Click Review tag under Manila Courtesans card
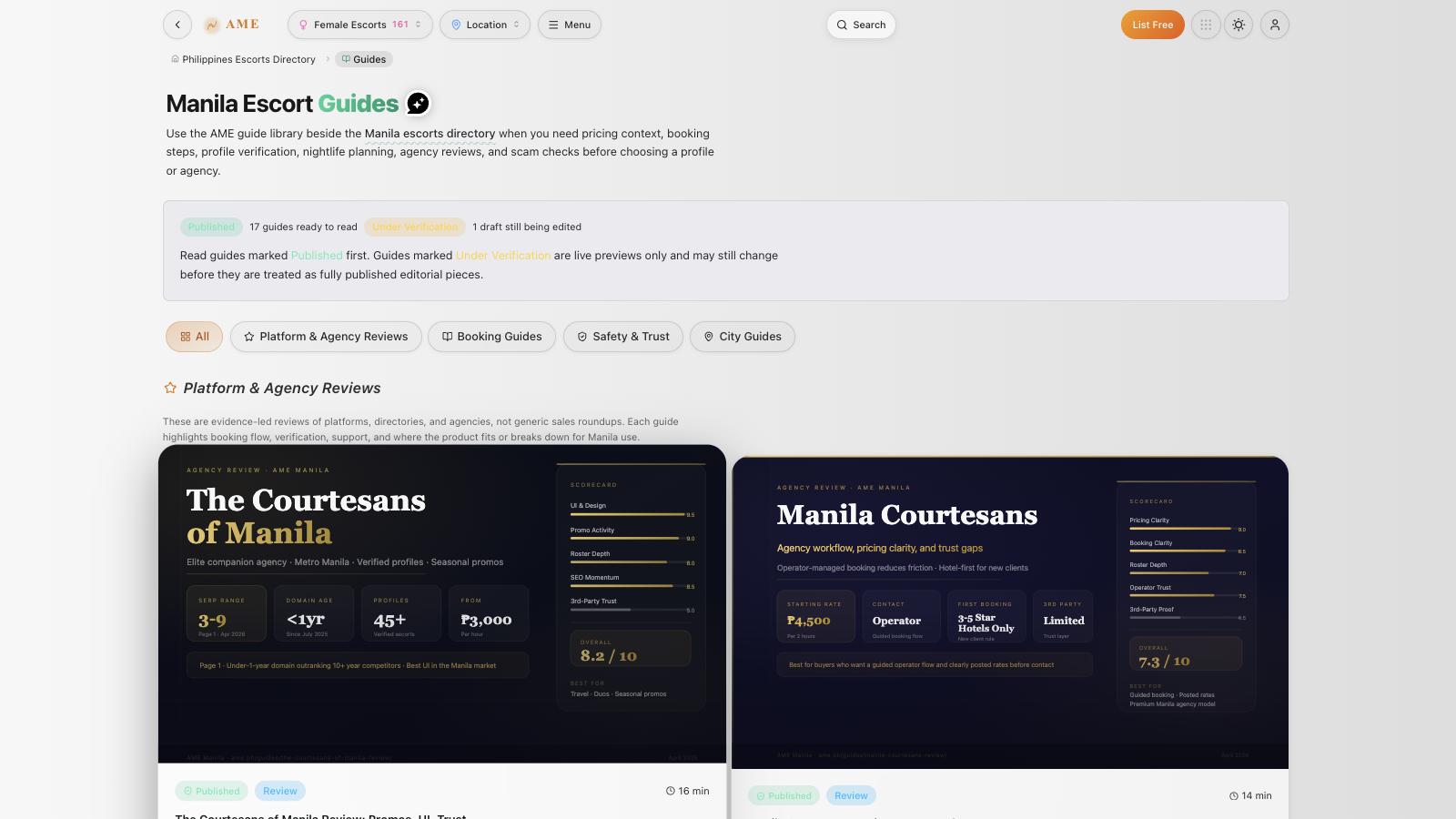 (852, 795)
